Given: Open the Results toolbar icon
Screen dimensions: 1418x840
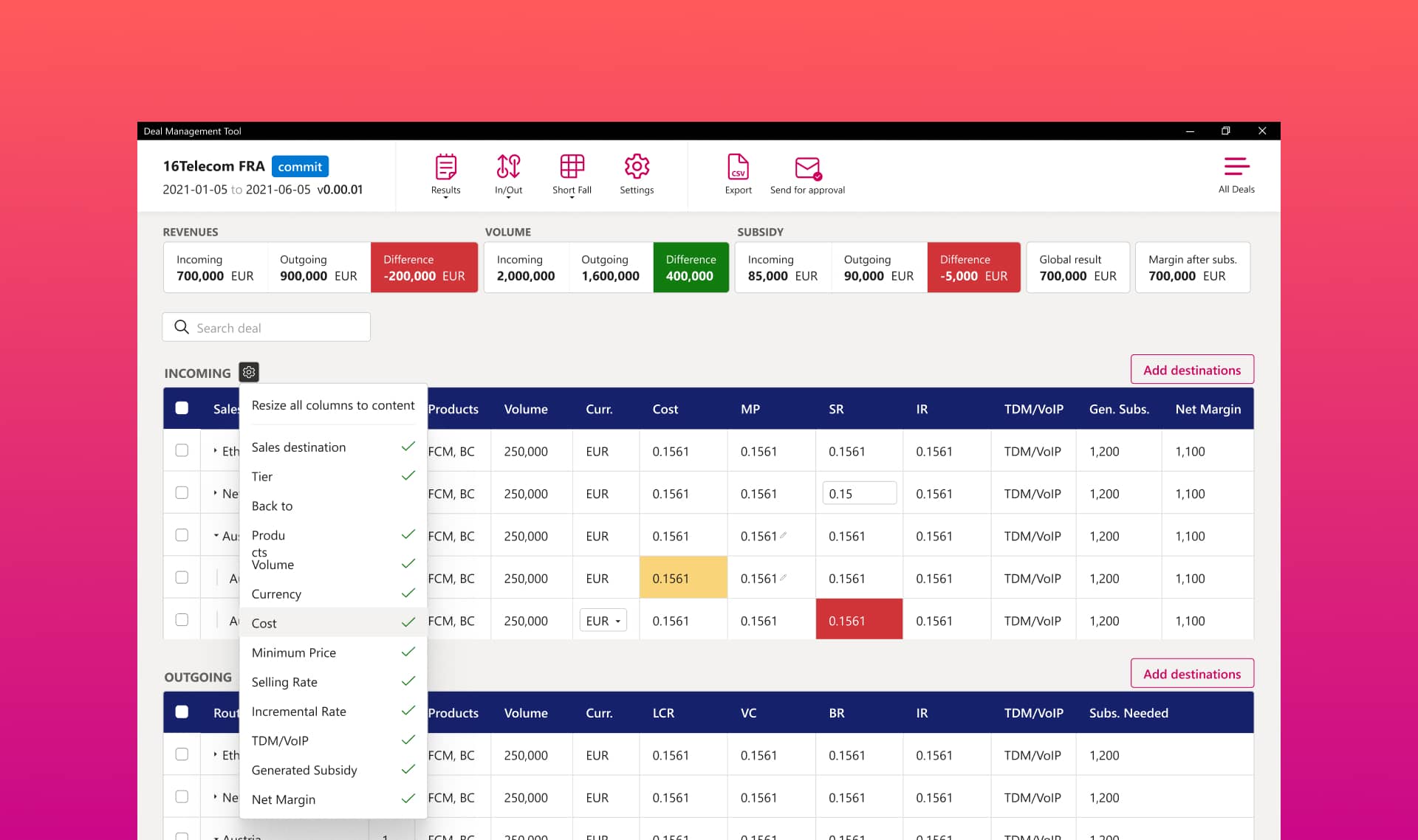Looking at the screenshot, I should point(445,168).
